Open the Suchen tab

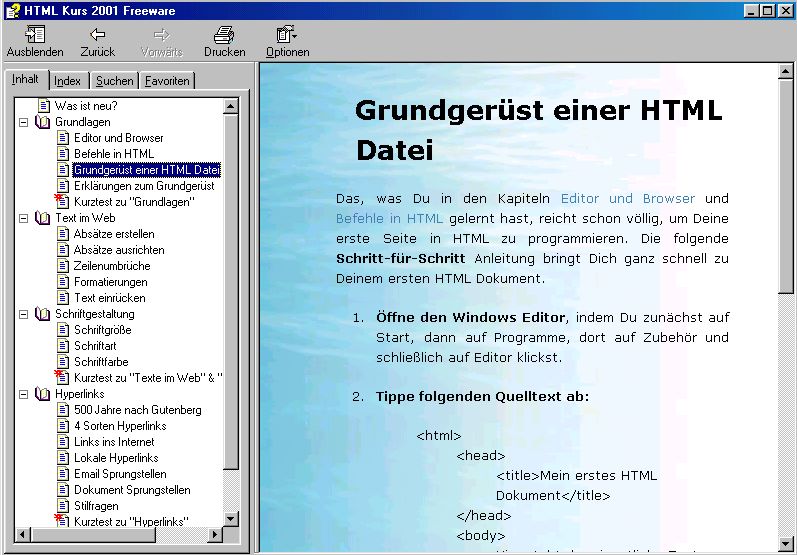pos(114,81)
